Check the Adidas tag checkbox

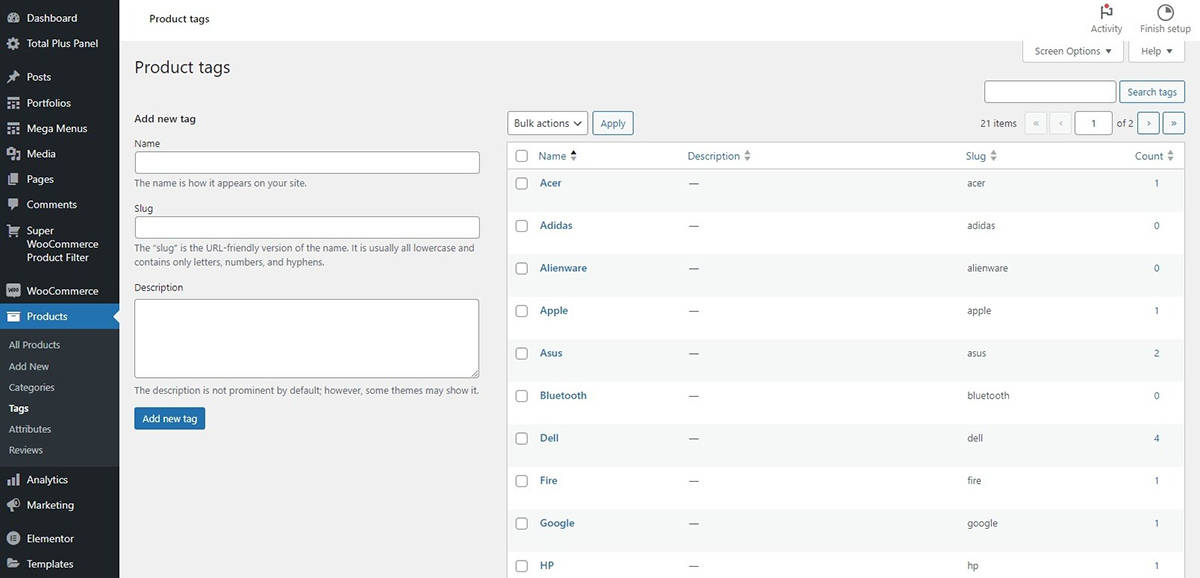[521, 226]
